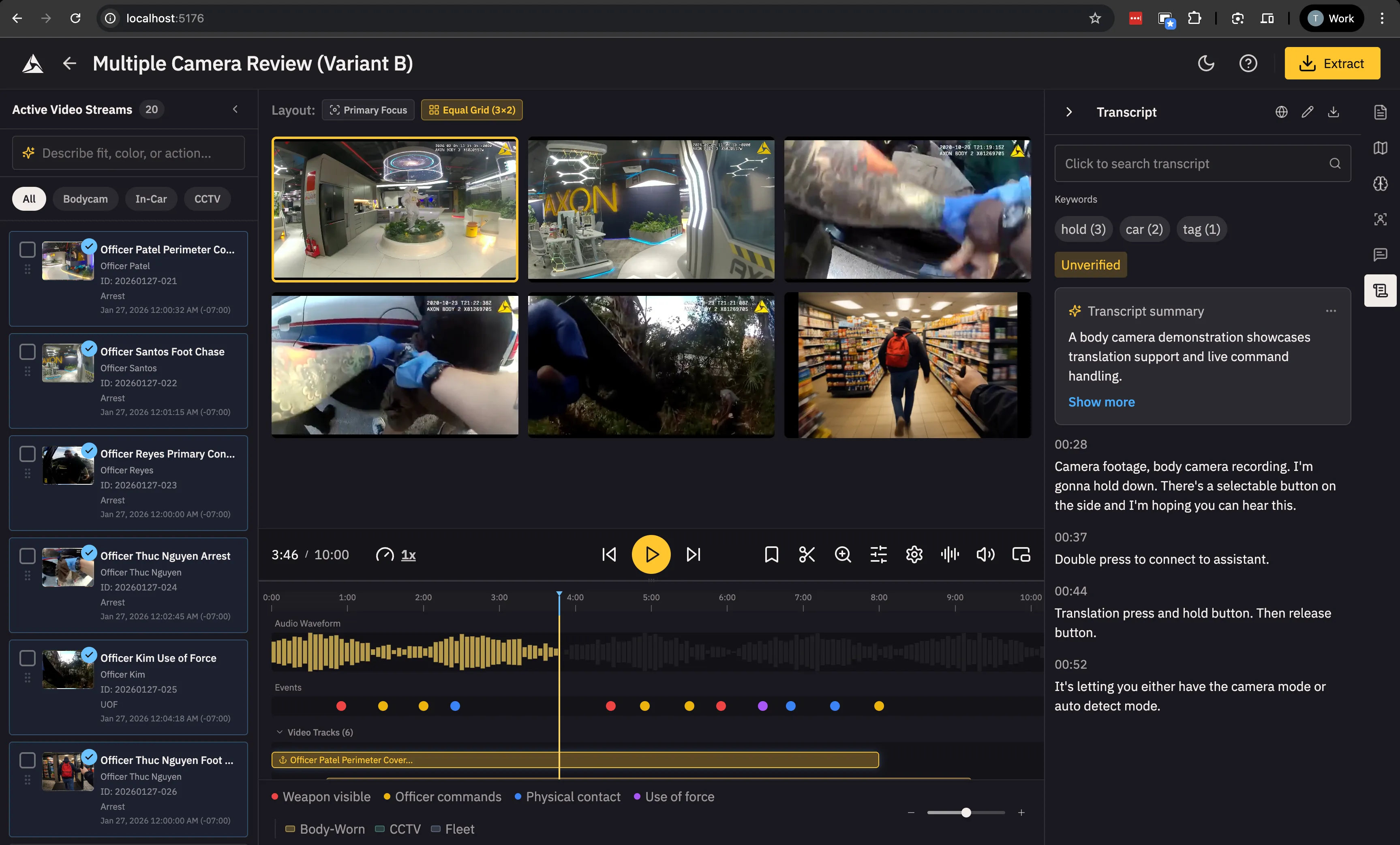Click the zoom-in magnifier icon
This screenshot has height=845, width=1400.
tap(843, 555)
